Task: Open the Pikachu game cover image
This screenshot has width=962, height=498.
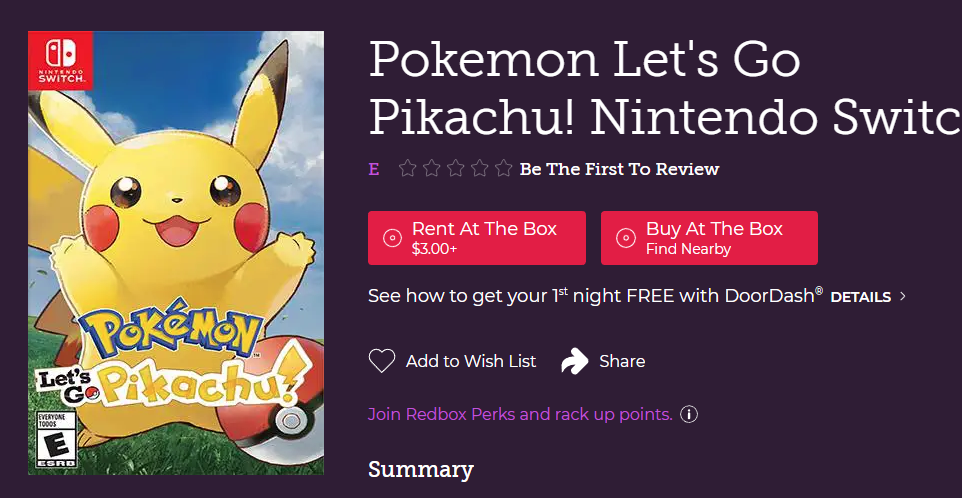Action: 176,253
